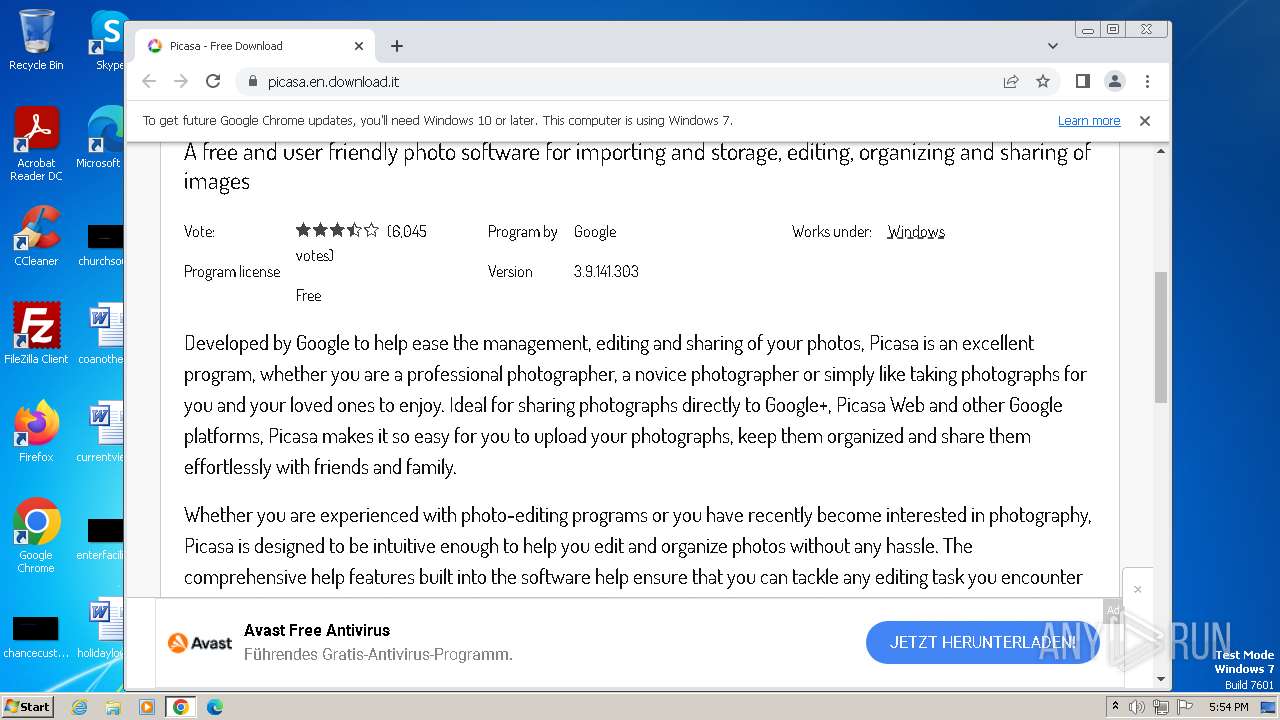This screenshot has height=720, width=1280.
Task: Open Action Center flag tray icon
Action: point(1184,707)
